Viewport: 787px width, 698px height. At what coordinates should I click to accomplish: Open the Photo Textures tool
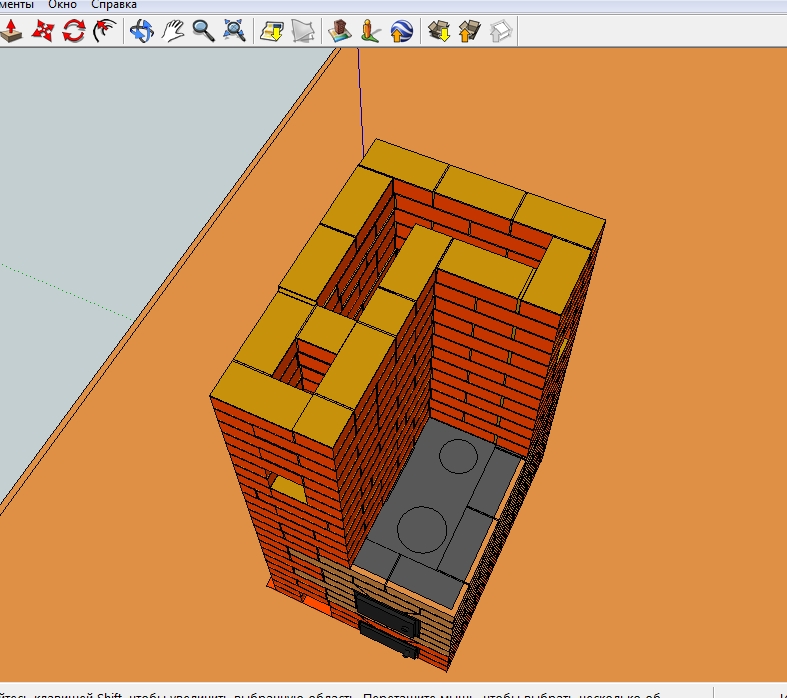(x=371, y=31)
